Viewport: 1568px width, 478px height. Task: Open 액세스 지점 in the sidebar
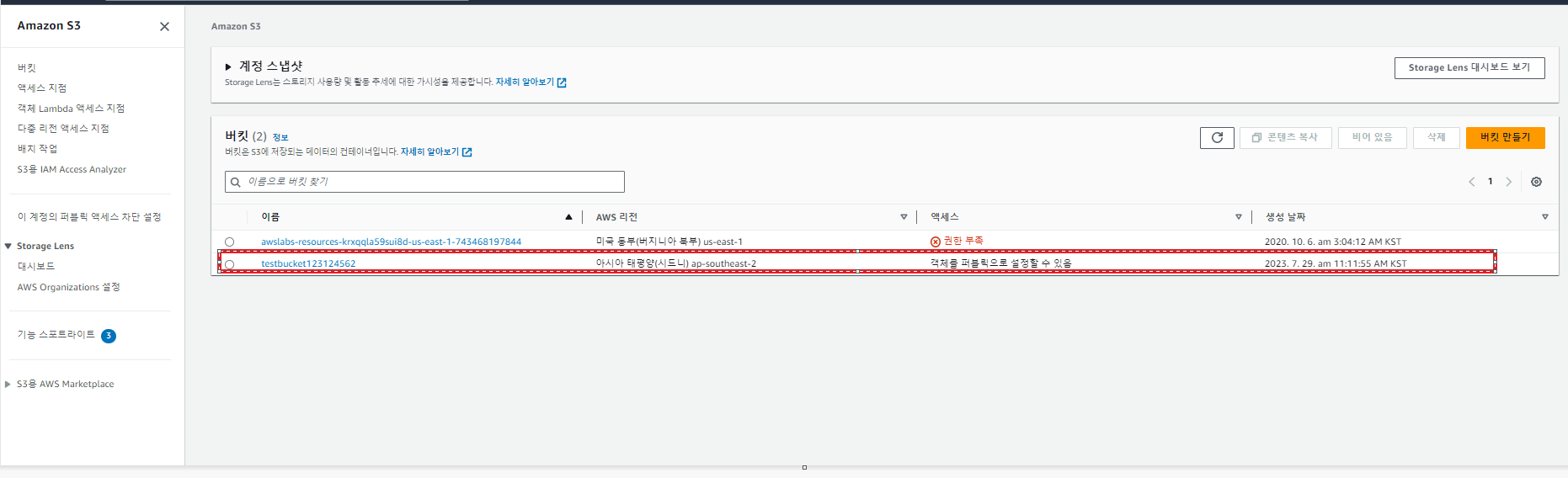tap(42, 88)
